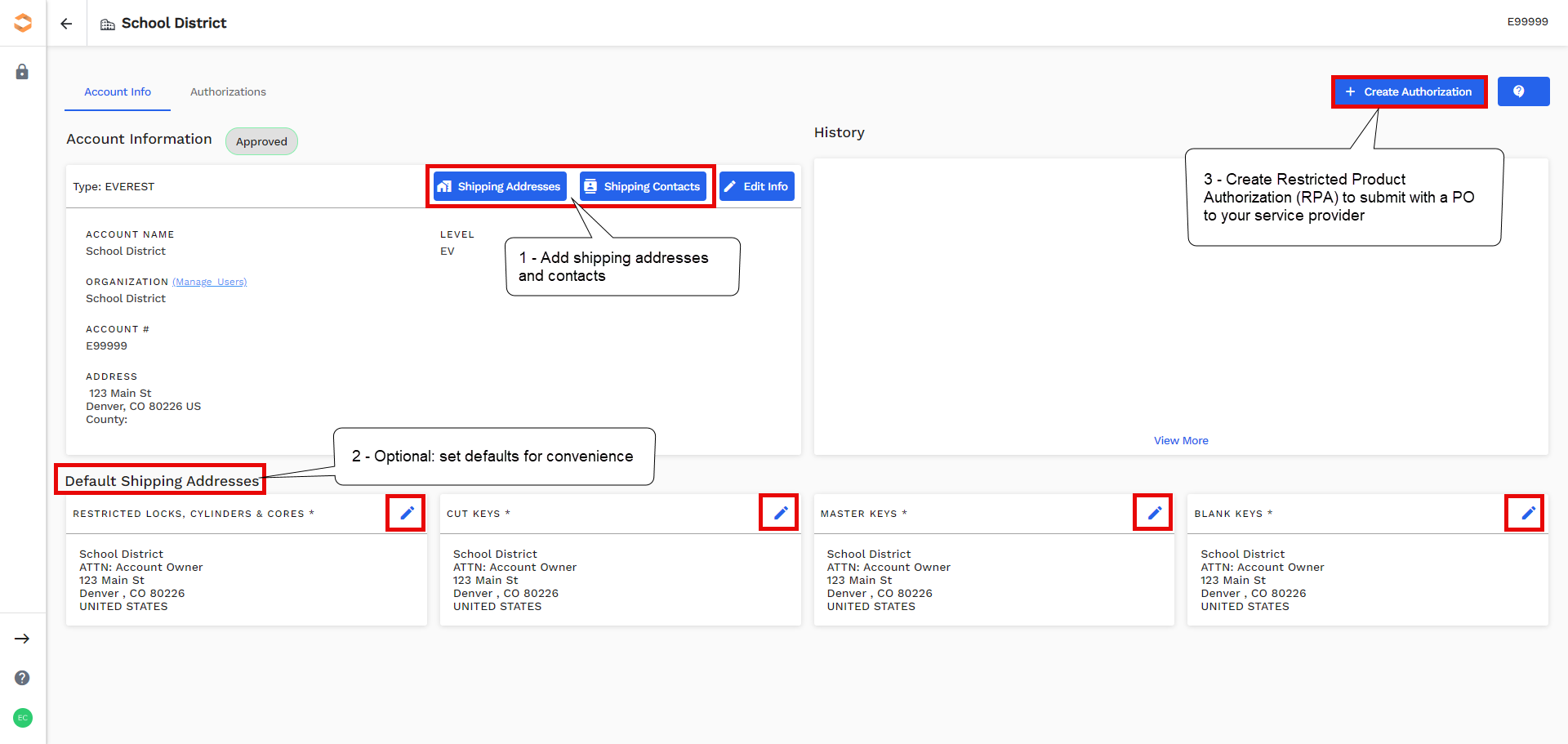The height and width of the screenshot is (744, 1568).
Task: Click the Create Authorization button
Action: (1409, 91)
